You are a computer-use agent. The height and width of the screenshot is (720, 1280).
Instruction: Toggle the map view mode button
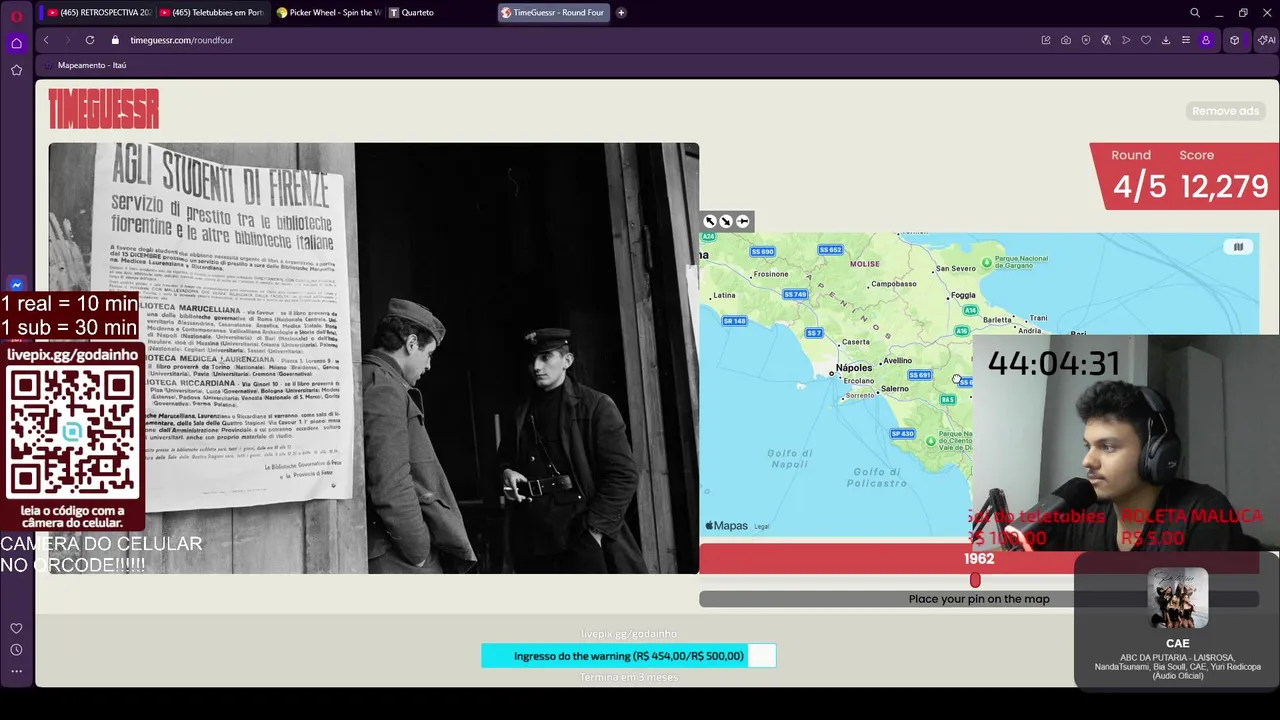(1238, 247)
